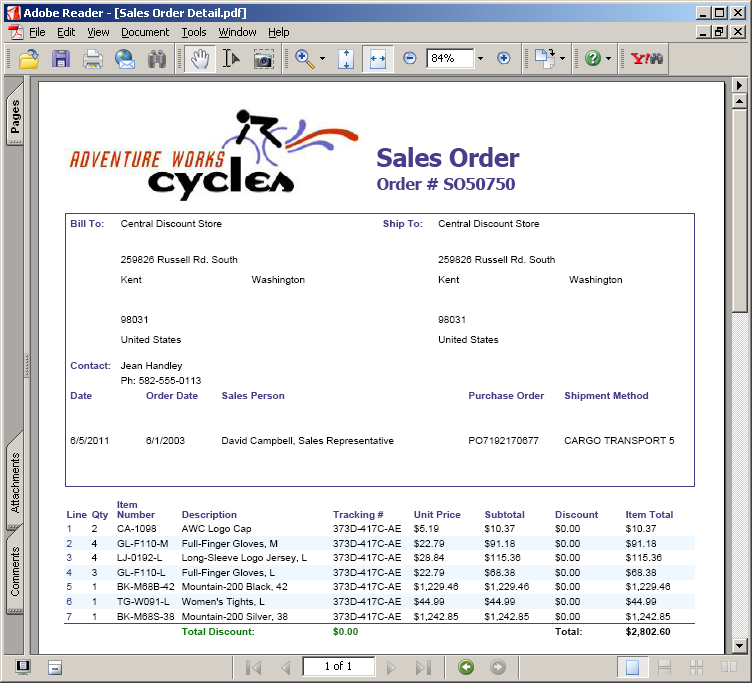Choose the Snapshot camera tool
Image resolution: width=752 pixels, height=683 pixels.
[263, 59]
